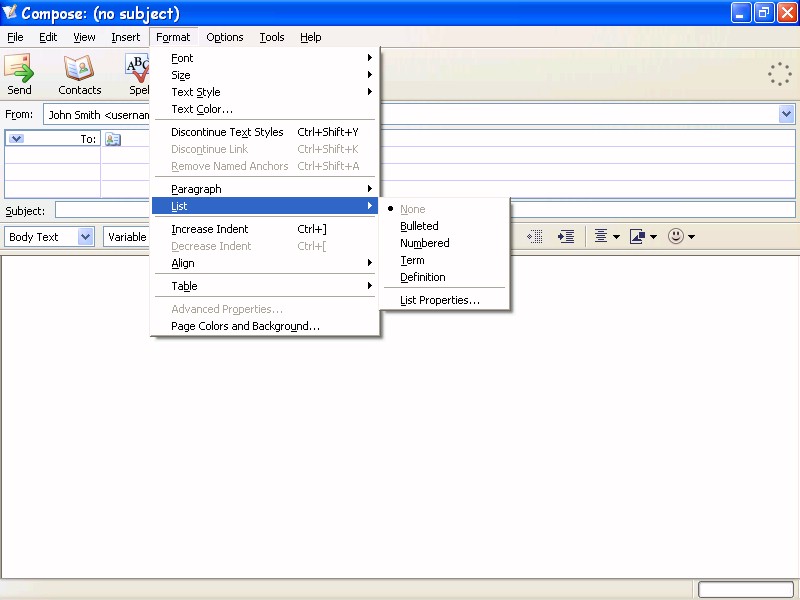Open Page Colors and Background
The height and width of the screenshot is (600, 800).
(265, 326)
